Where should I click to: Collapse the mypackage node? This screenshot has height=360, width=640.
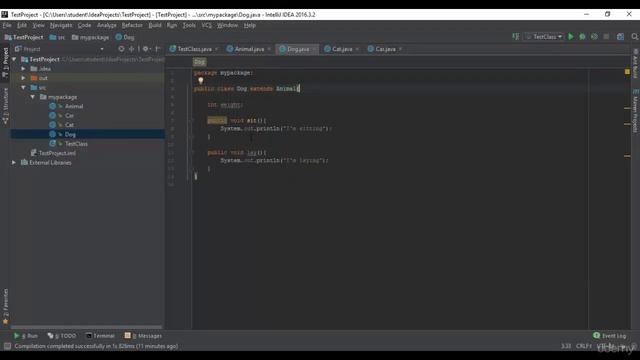(x=33, y=97)
